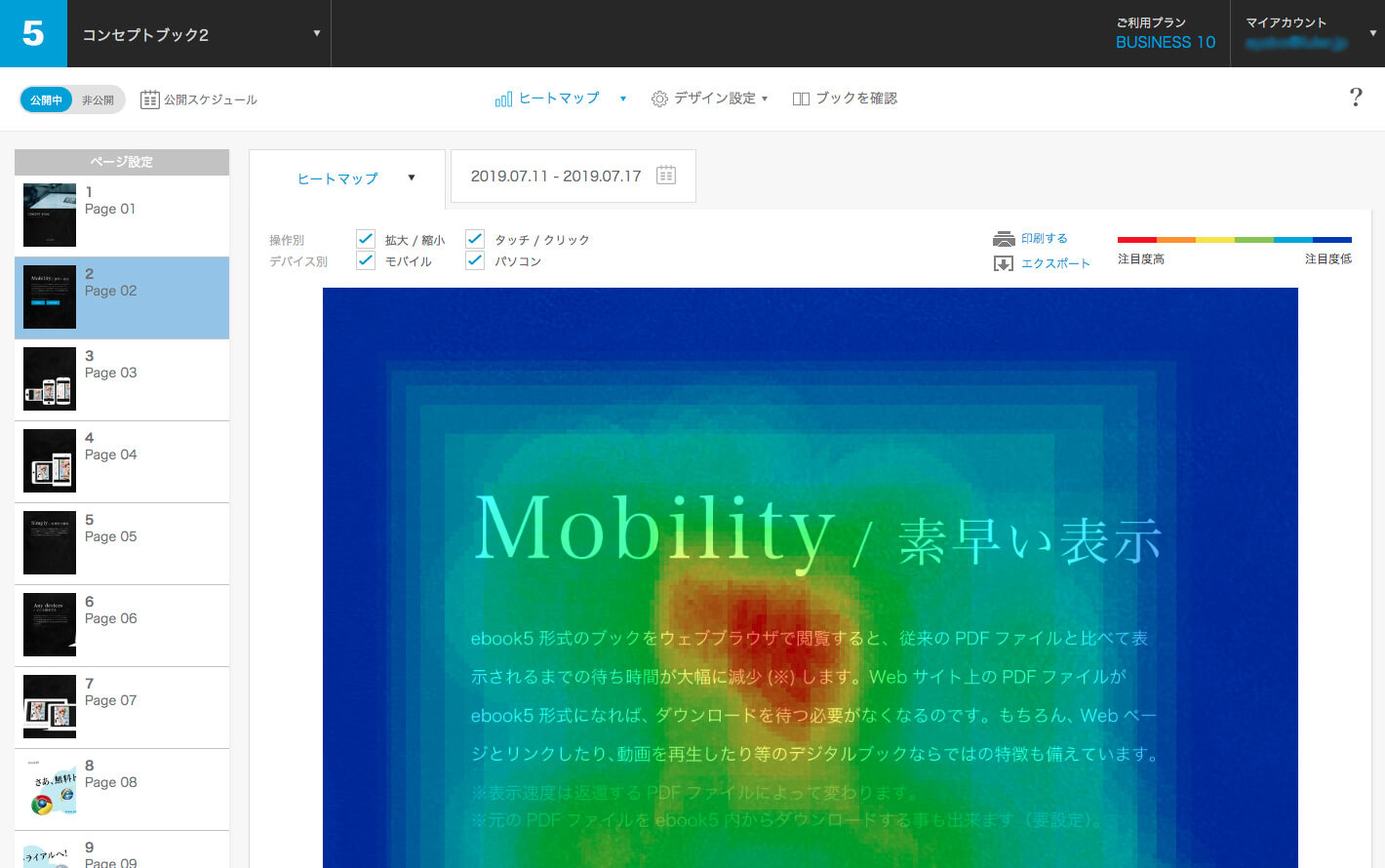Click 印刷する link
The height and width of the screenshot is (868, 1385).
[x=1044, y=239]
